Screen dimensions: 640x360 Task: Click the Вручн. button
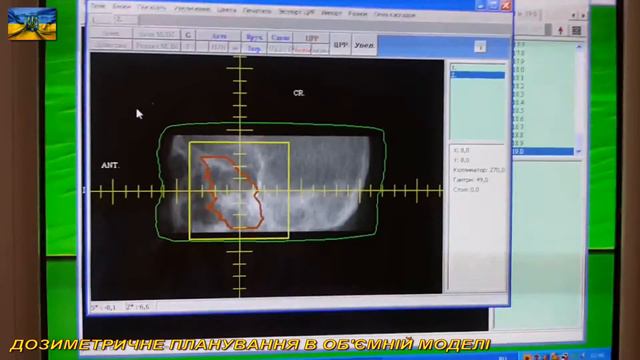254,38
